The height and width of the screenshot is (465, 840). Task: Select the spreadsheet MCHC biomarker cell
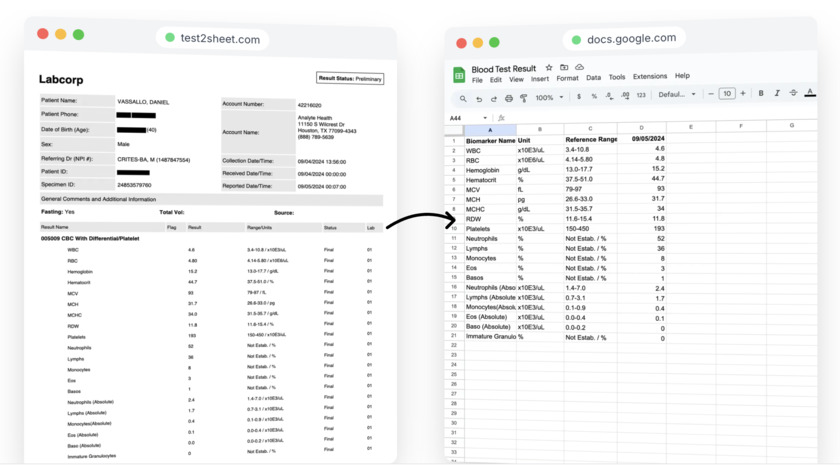490,209
